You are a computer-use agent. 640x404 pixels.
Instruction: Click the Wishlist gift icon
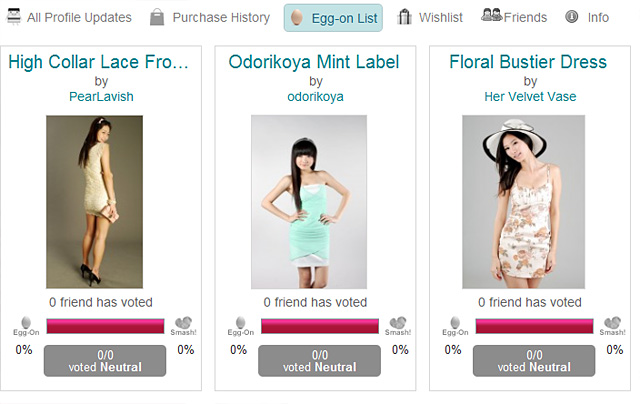(x=404, y=17)
